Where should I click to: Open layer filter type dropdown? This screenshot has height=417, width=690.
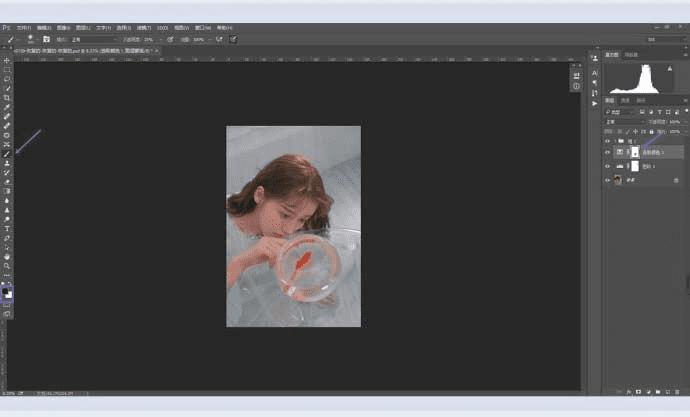pyautogui.click(x=620, y=112)
